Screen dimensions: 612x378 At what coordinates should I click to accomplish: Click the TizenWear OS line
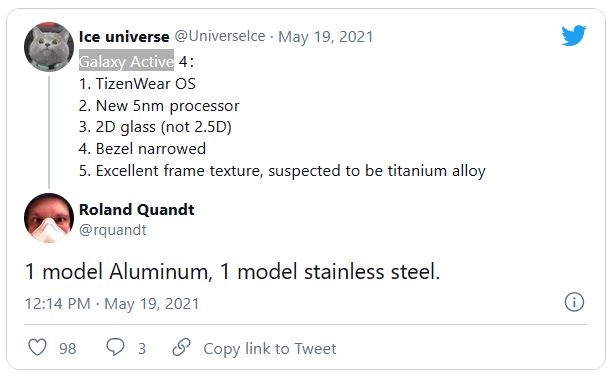point(137,84)
